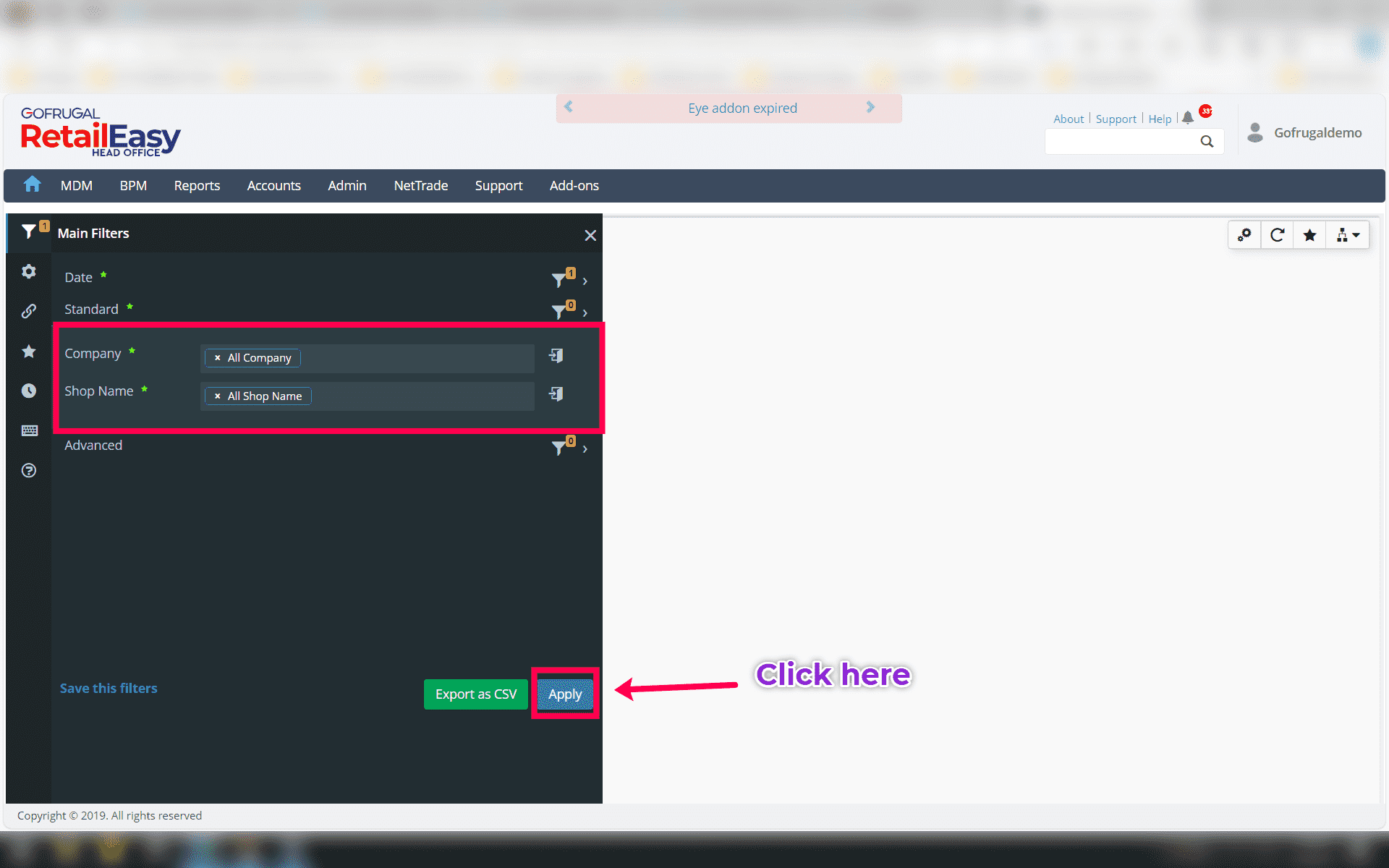Click the notification bell icon
The width and height of the screenshot is (1389, 868).
click(1188, 118)
